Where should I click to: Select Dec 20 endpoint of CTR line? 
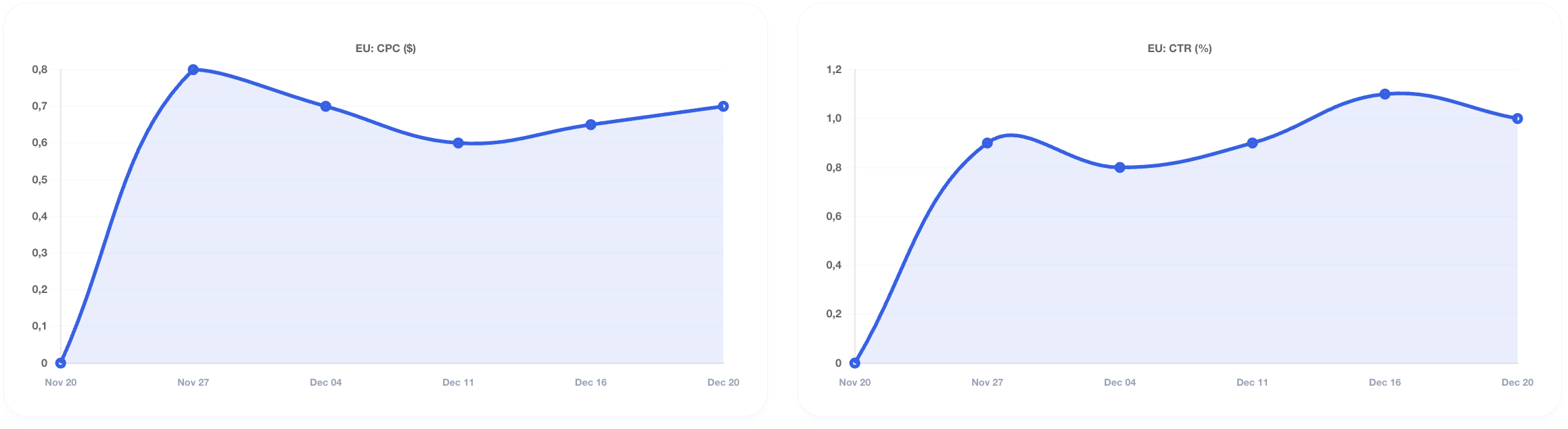tap(1517, 118)
